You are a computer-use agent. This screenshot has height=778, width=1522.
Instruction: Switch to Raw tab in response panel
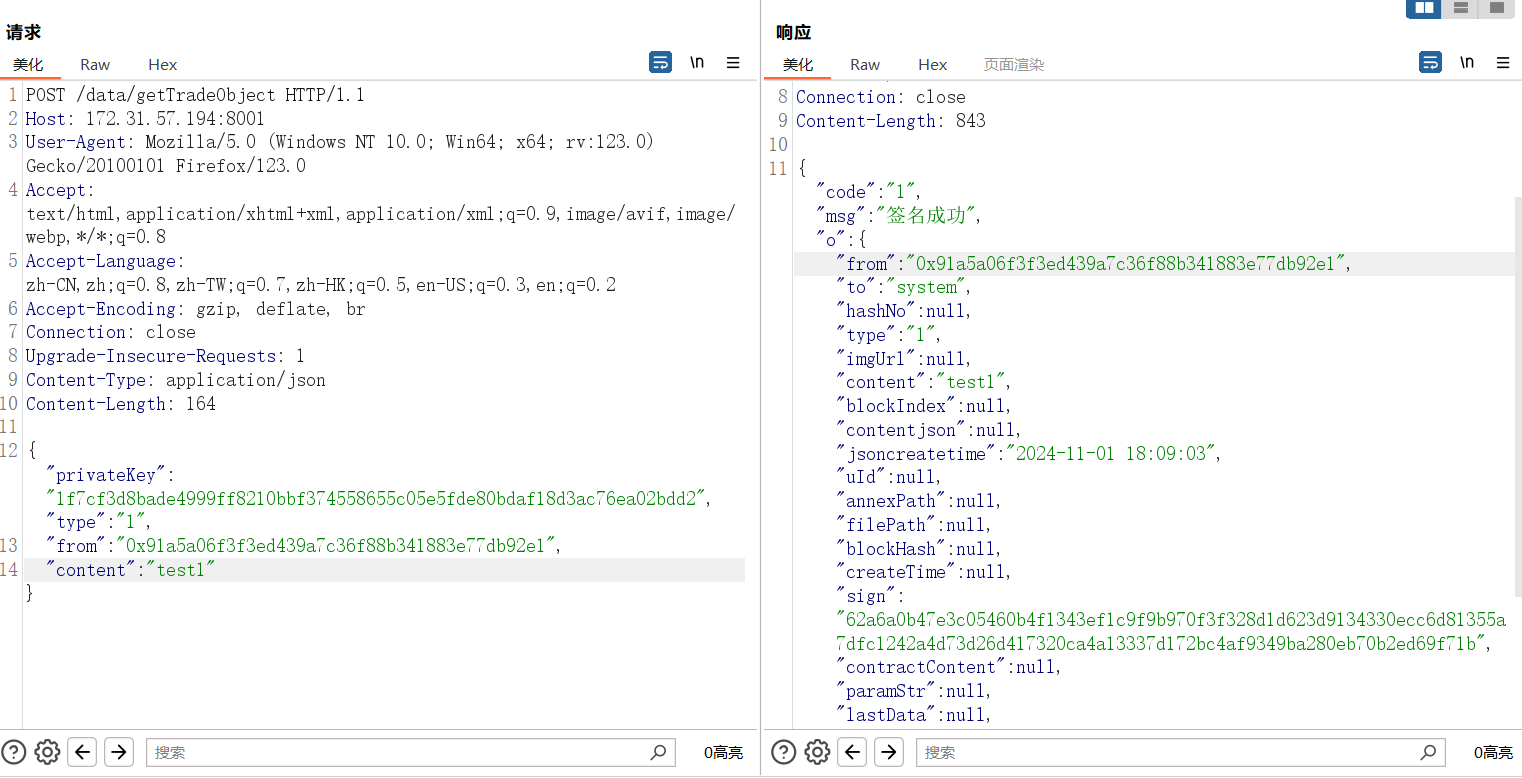tap(865, 64)
